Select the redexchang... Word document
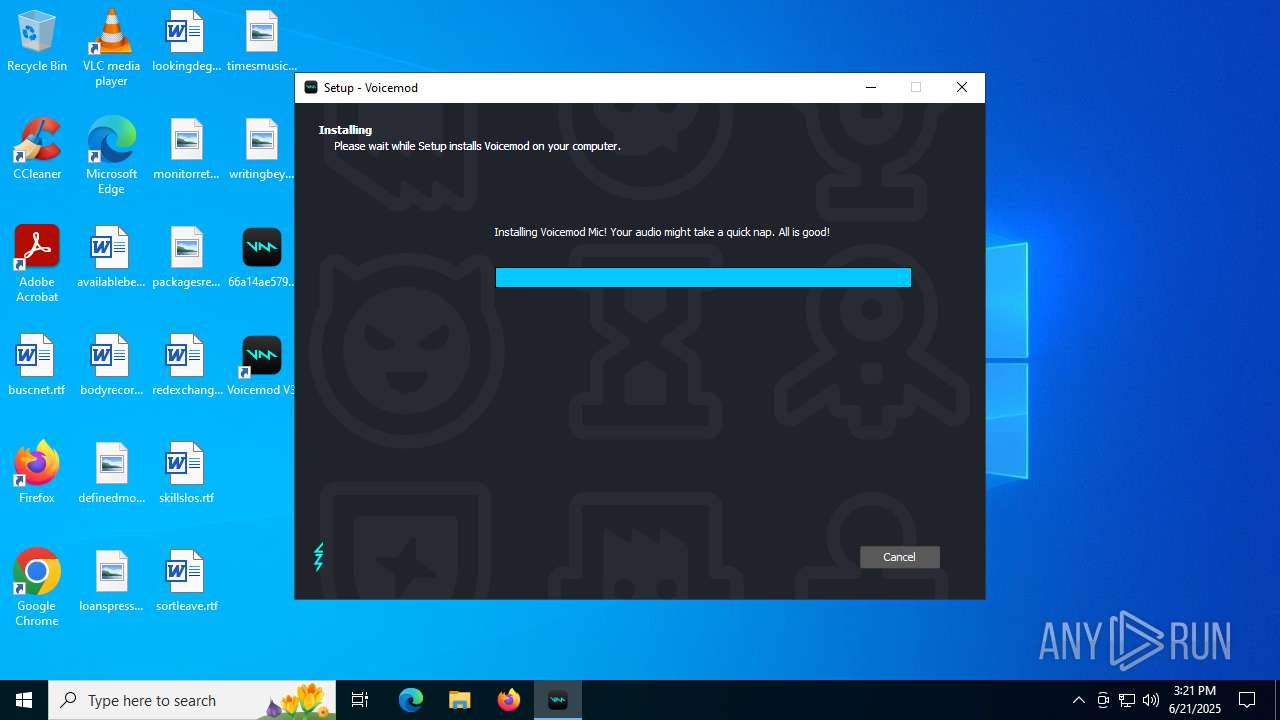This screenshot has height=720, width=1280. 186,366
